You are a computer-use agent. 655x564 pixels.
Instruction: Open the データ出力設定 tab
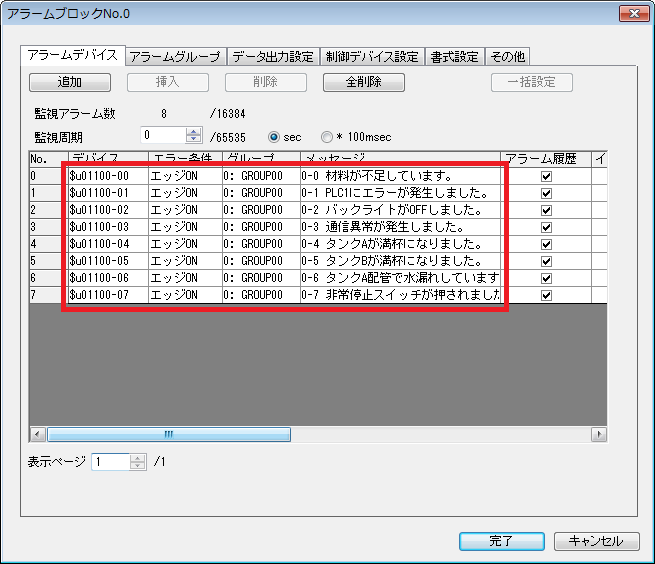coord(272,56)
